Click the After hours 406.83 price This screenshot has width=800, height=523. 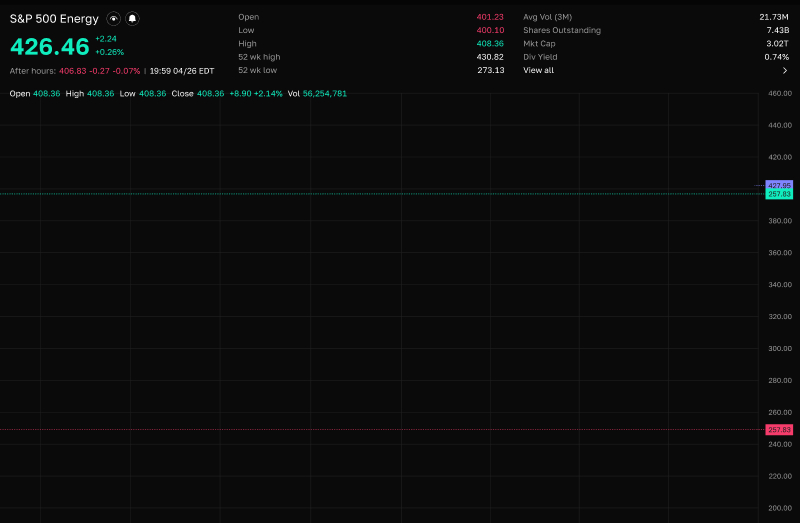pos(72,71)
